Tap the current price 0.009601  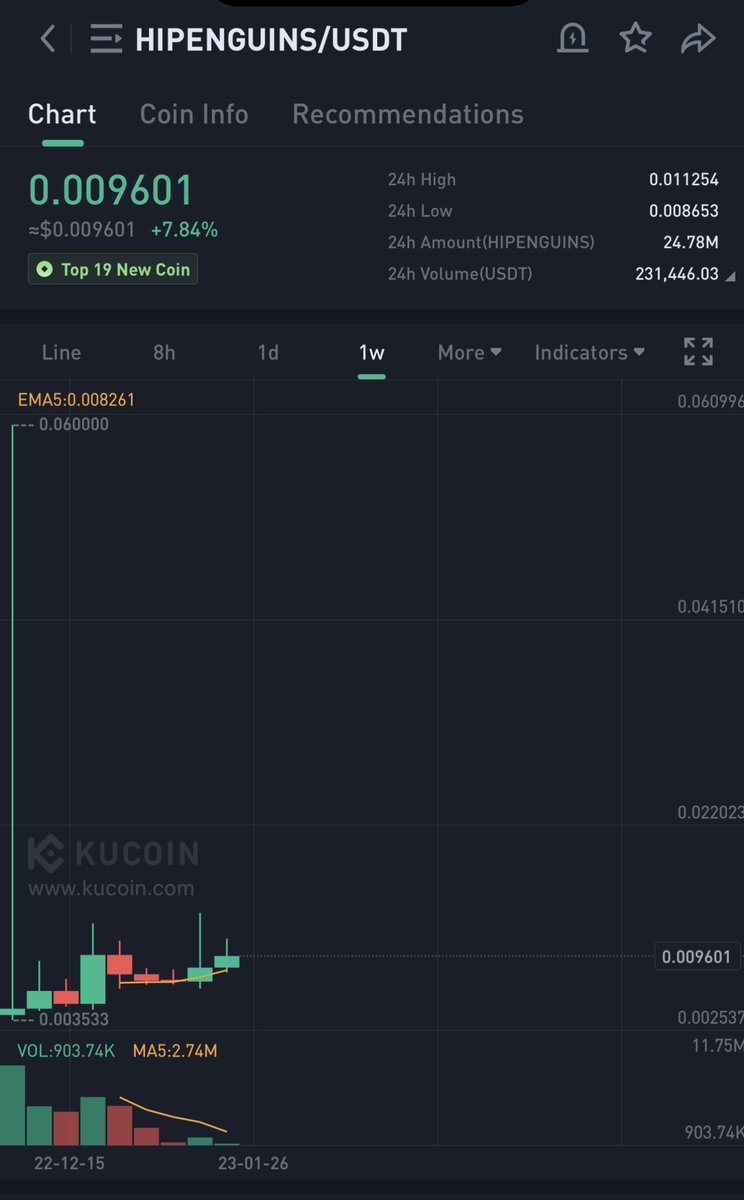(110, 190)
